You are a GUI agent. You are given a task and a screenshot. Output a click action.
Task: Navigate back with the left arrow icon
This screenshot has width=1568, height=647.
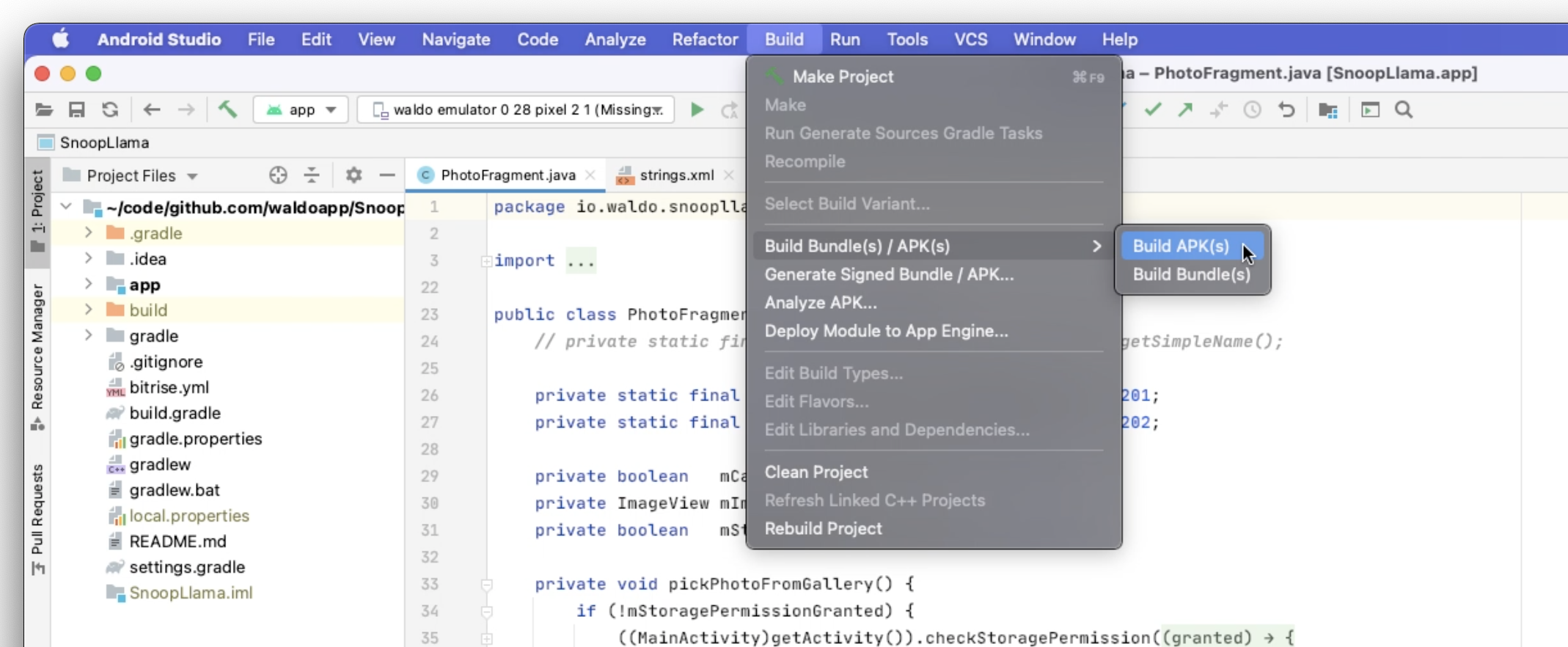[152, 110]
